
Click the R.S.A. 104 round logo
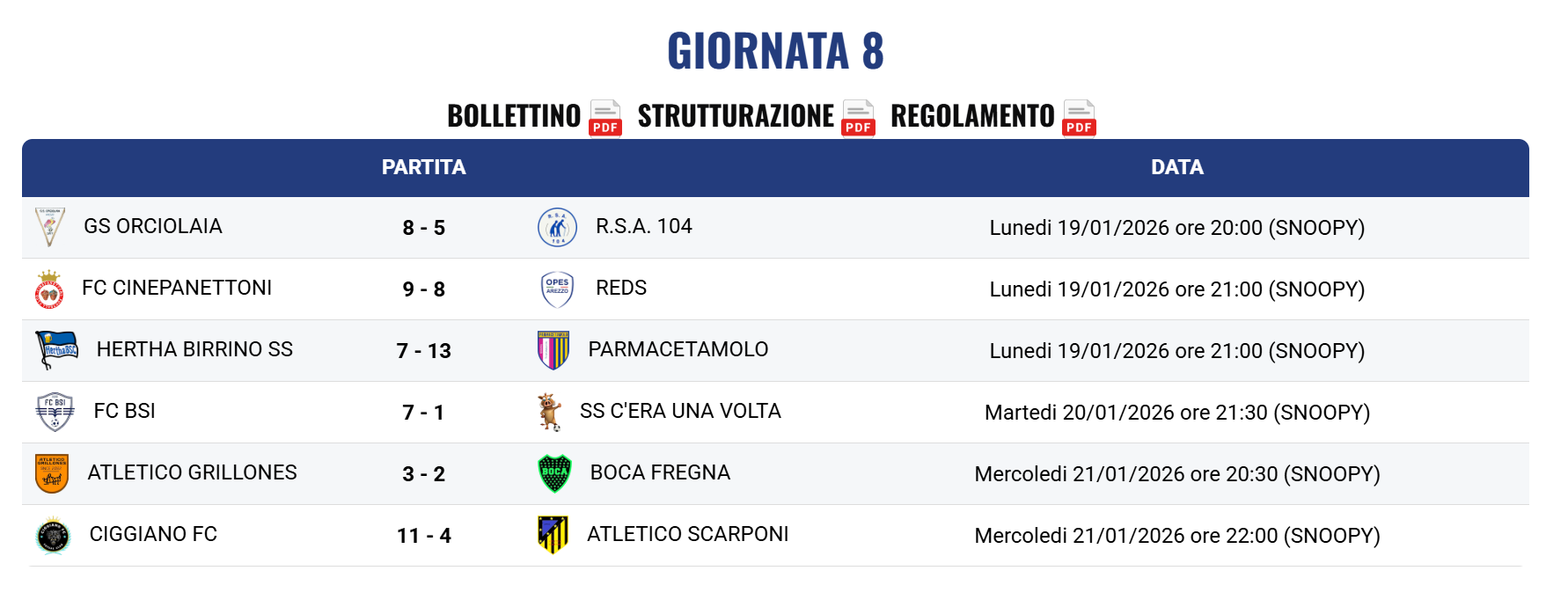point(557,228)
